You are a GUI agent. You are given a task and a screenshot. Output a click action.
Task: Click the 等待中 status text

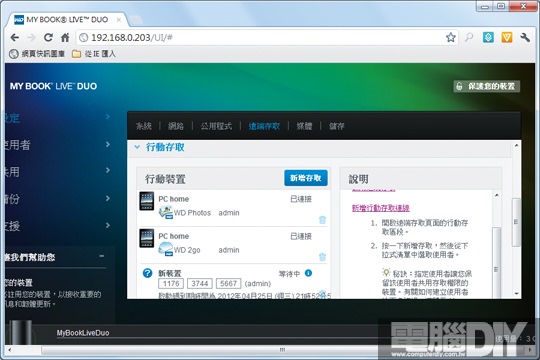[x=289, y=274]
